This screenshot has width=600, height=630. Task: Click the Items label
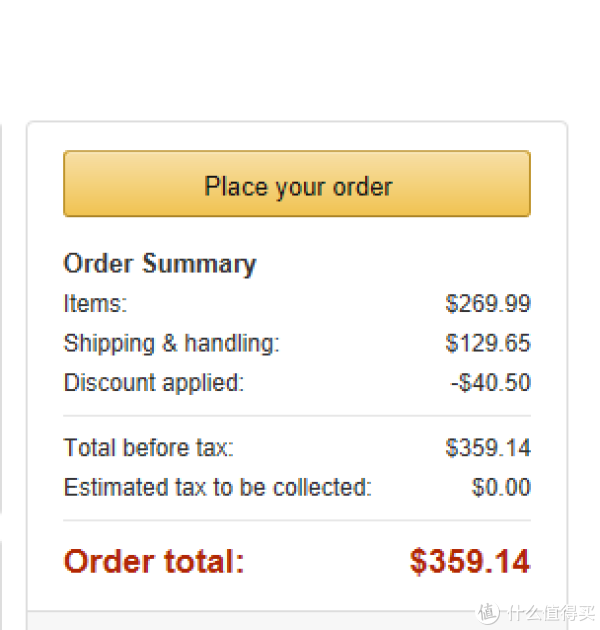[95, 303]
